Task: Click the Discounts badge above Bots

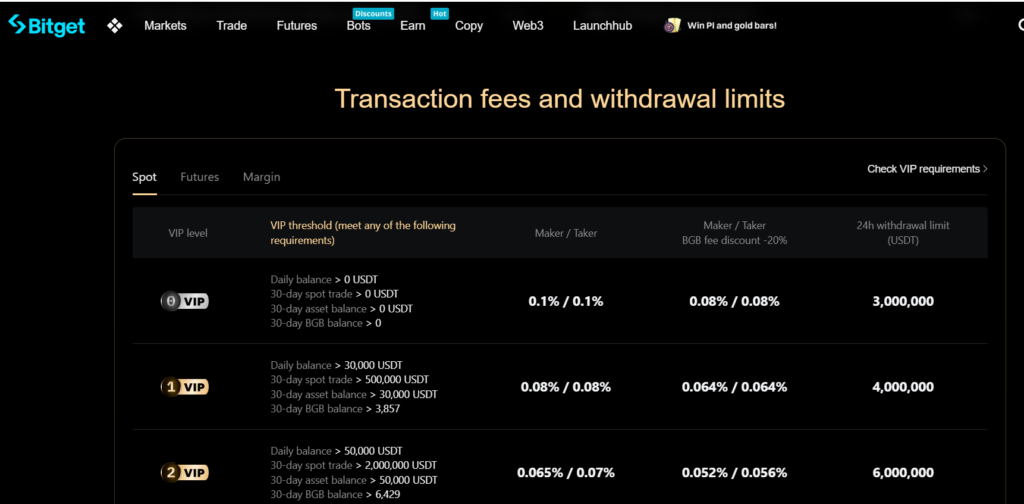Action: (372, 13)
